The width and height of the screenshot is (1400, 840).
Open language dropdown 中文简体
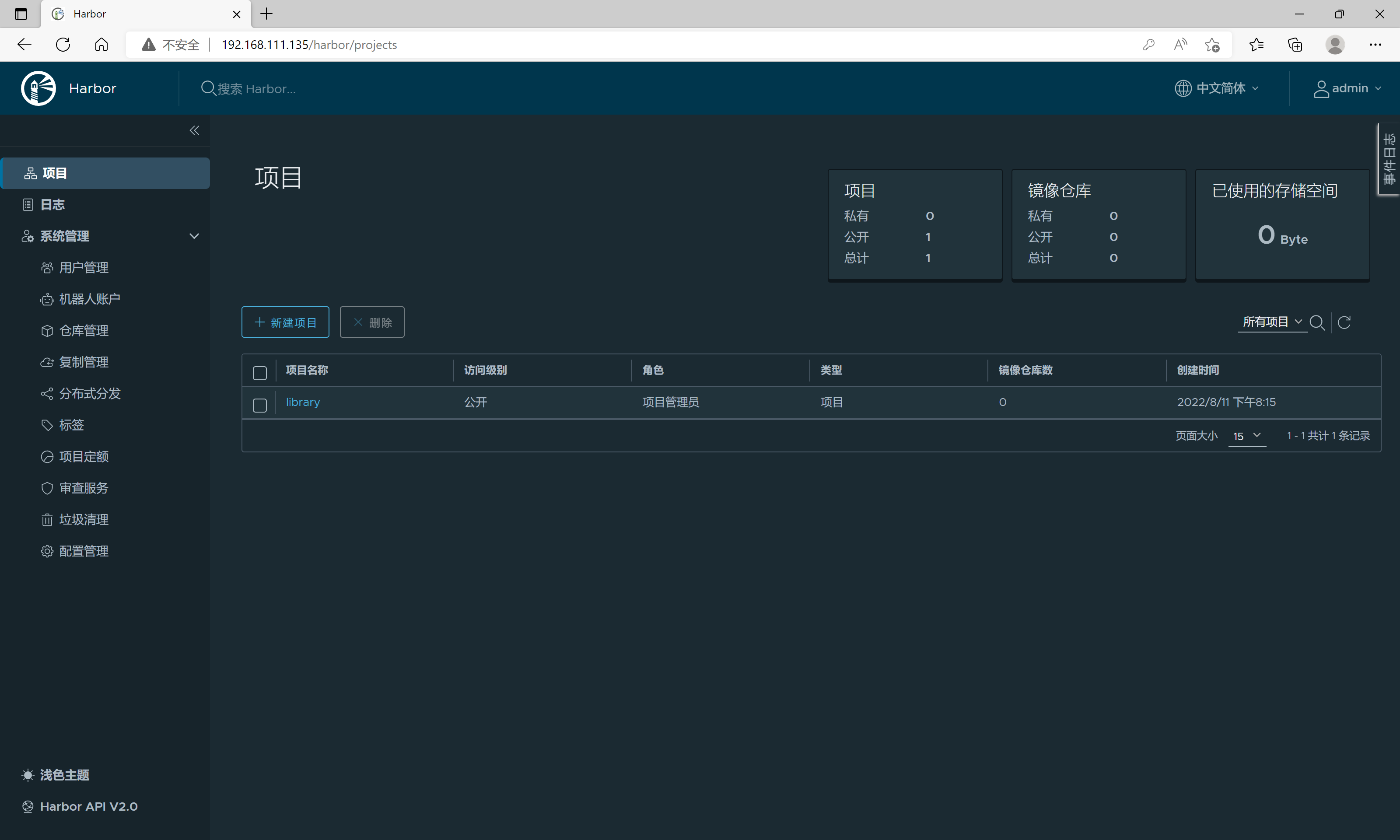pos(1217,88)
